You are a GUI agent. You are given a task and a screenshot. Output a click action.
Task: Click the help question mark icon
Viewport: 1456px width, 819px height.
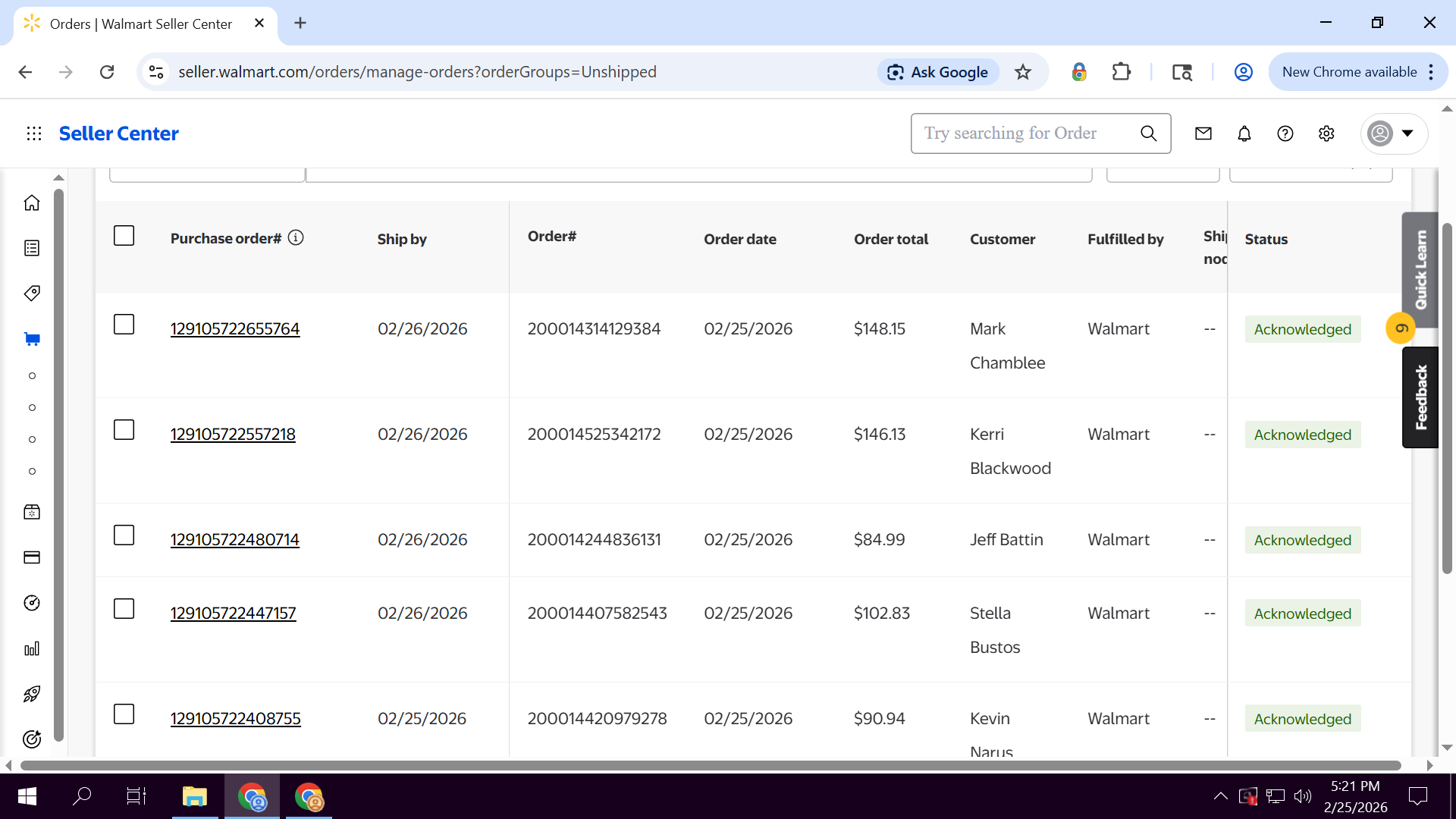[1285, 133]
